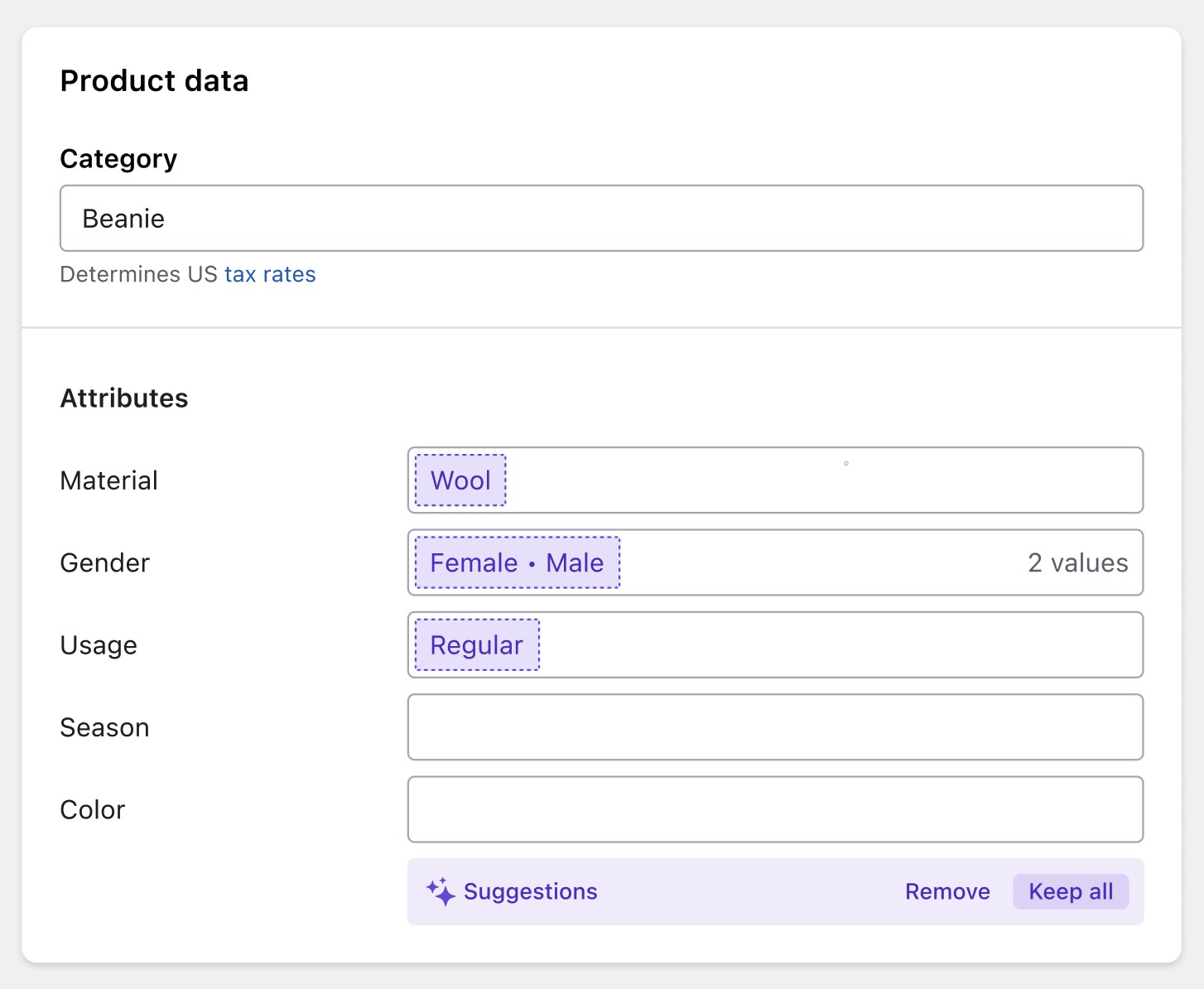The height and width of the screenshot is (989, 1204).
Task: Click the Suggestions label text
Action: tap(530, 891)
